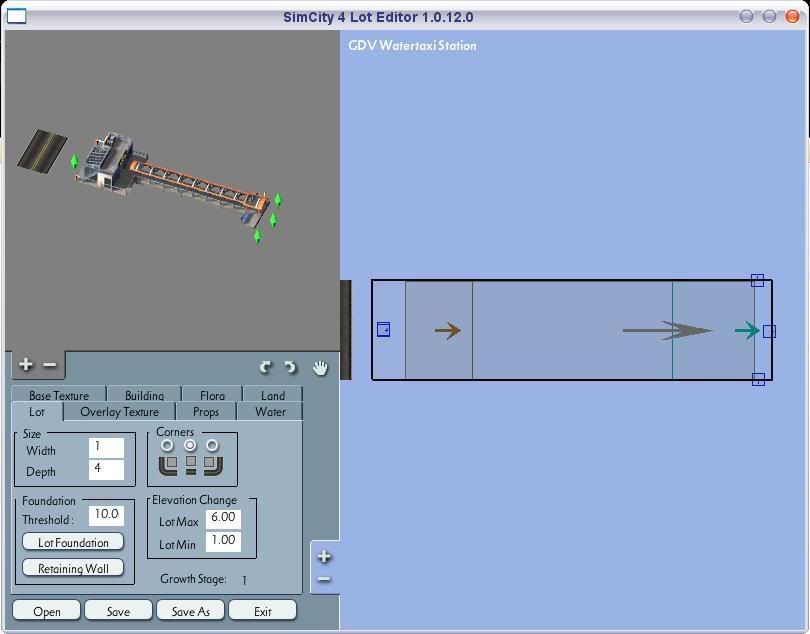Screen dimensions: 810x634
Task: Click the green marker next to the road
Action: click(74, 161)
